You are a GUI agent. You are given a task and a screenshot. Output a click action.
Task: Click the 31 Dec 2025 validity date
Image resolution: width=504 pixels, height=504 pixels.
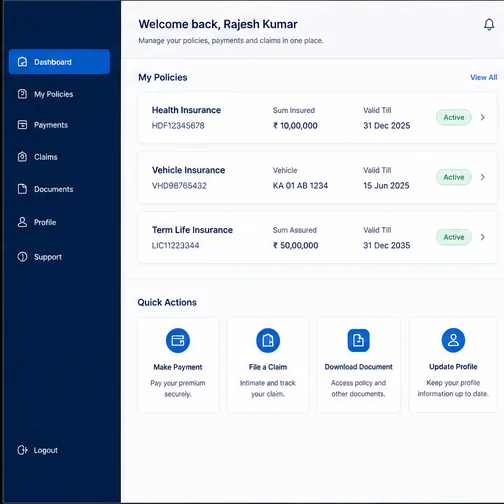[x=387, y=126]
